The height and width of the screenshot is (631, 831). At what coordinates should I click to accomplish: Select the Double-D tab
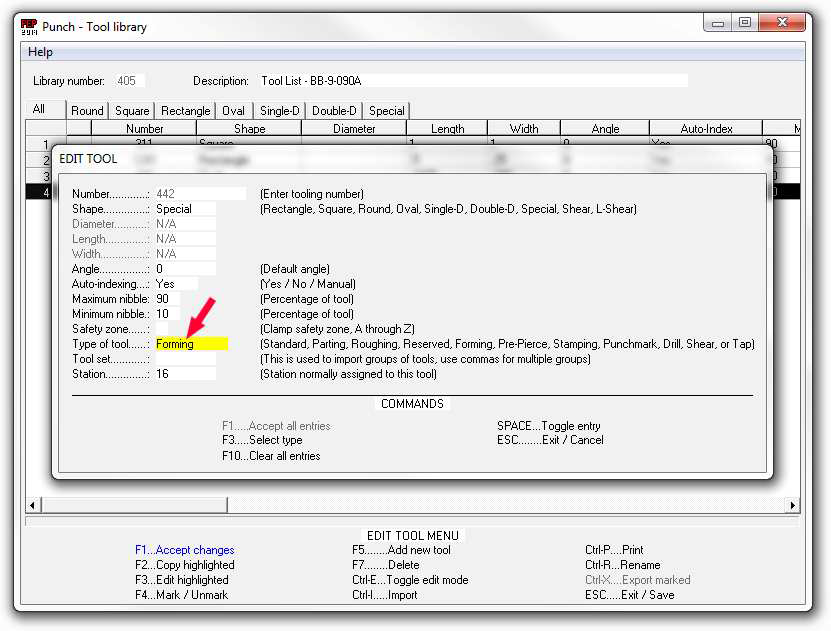334,111
